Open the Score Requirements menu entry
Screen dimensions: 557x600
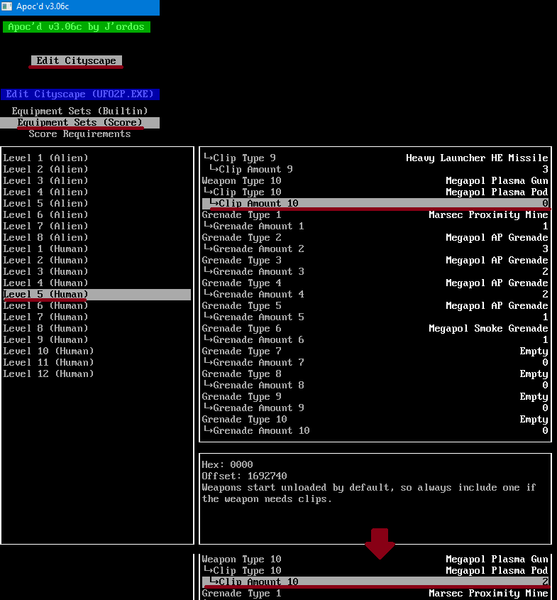tap(80, 134)
